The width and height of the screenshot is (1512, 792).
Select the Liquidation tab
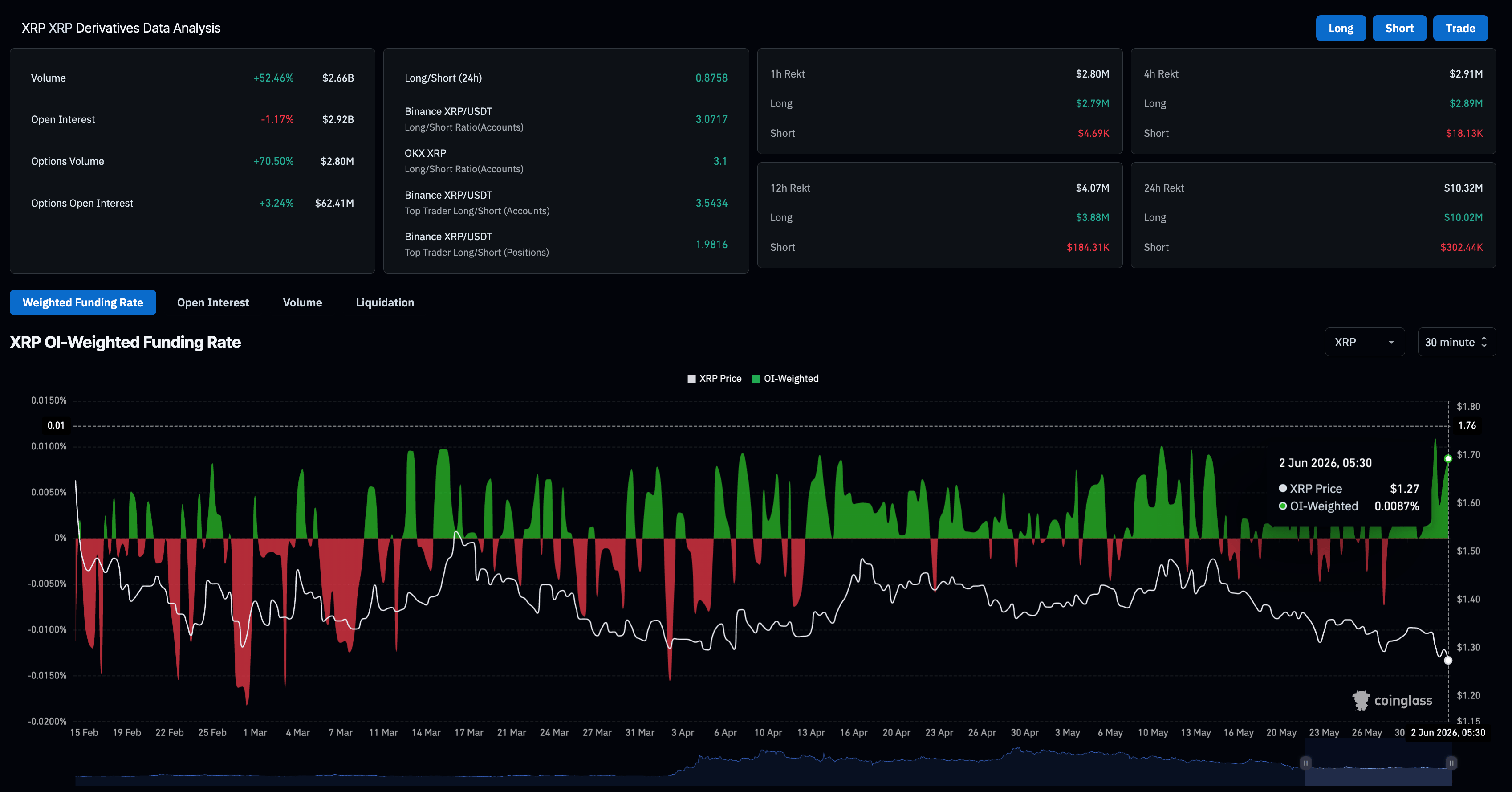click(x=385, y=302)
